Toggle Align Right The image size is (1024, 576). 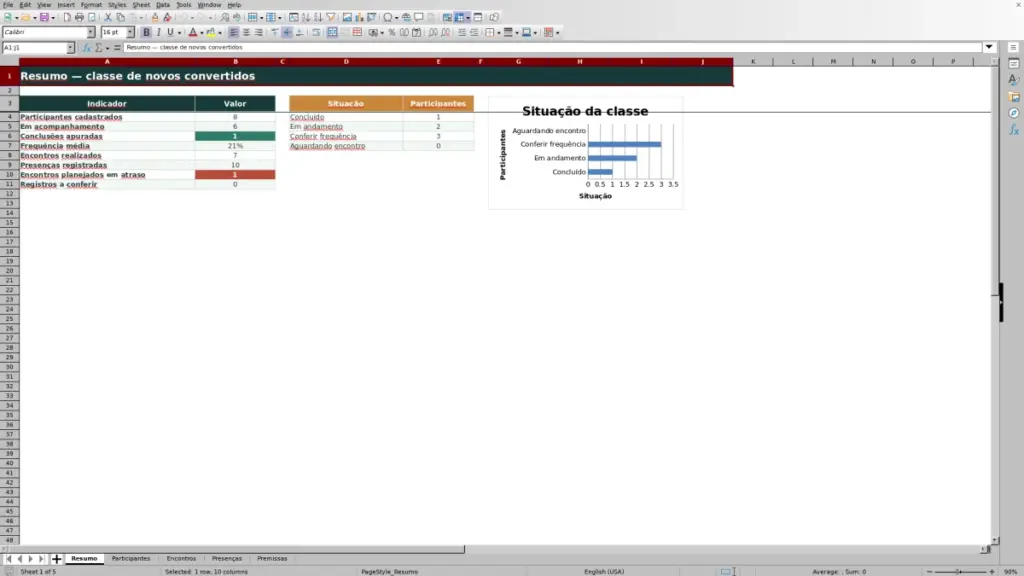click(259, 33)
